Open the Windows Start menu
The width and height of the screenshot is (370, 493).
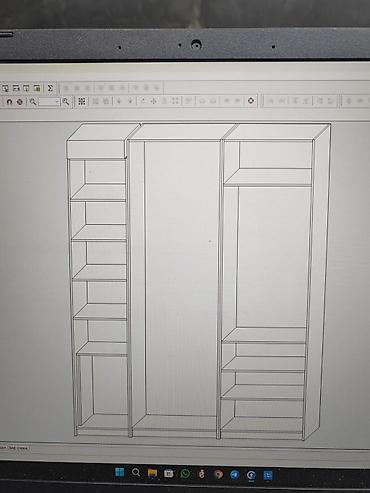[119, 472]
